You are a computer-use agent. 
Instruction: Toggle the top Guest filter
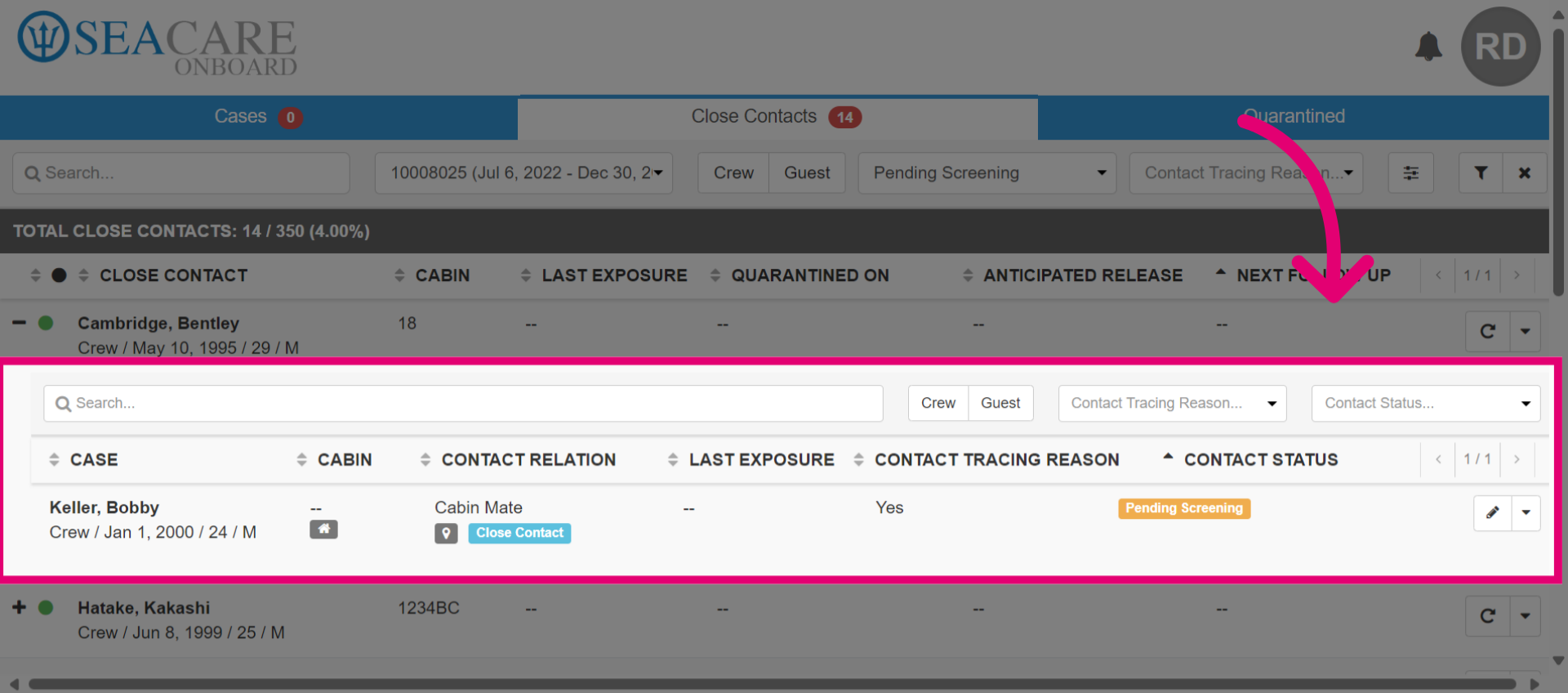tap(807, 173)
